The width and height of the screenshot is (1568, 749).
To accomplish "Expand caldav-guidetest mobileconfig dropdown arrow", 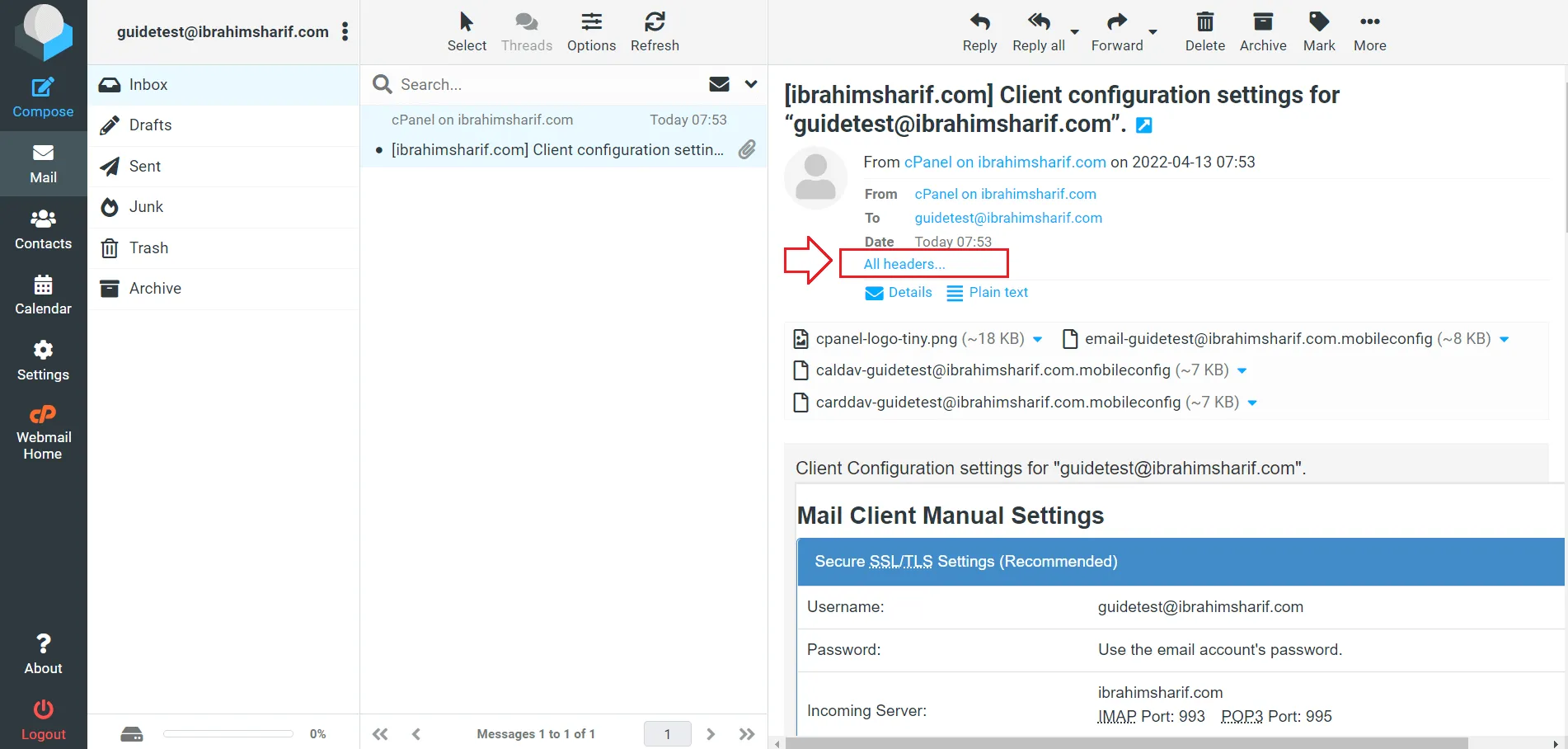I will click(x=1242, y=370).
